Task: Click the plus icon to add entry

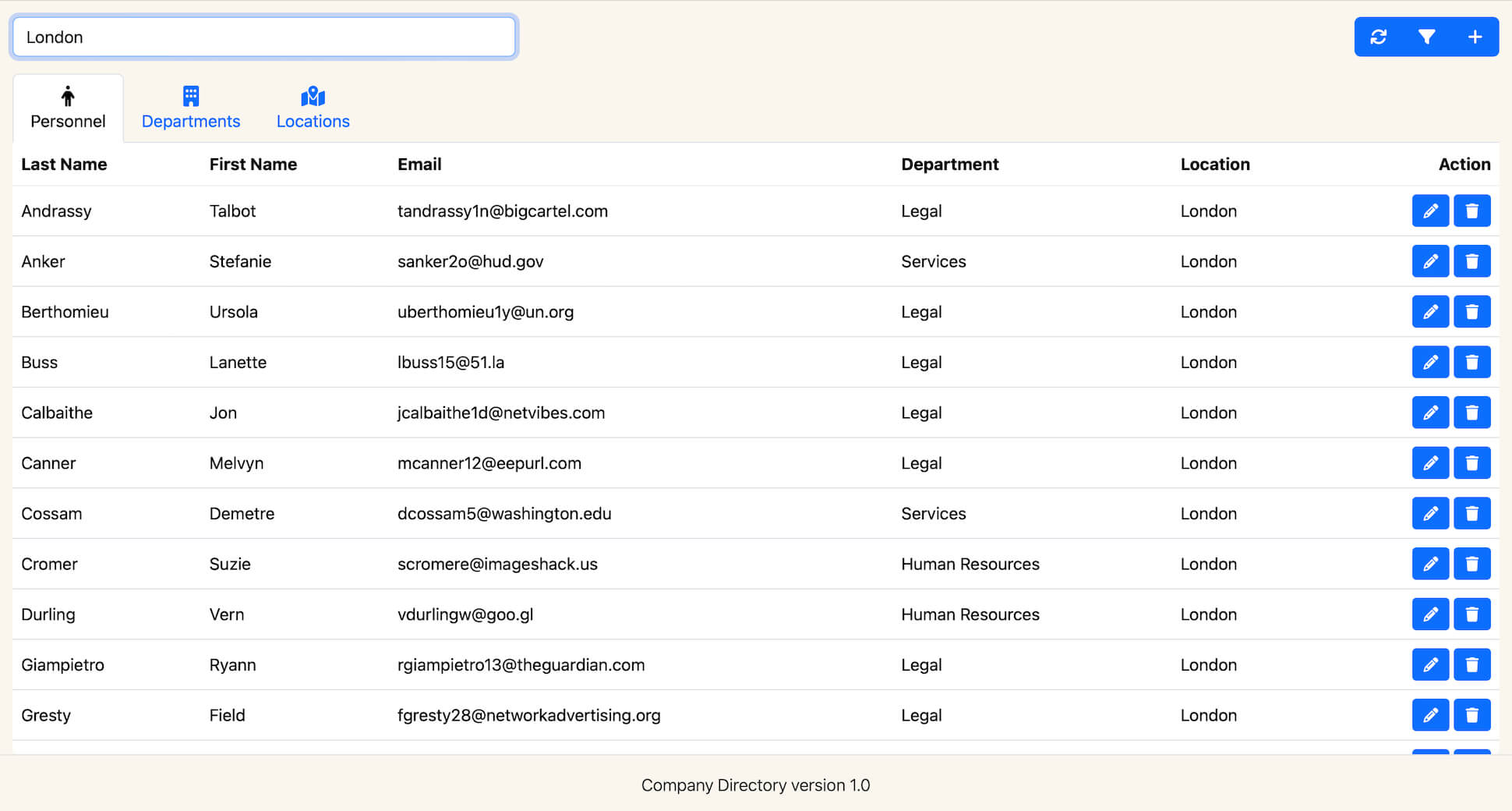Action: pos(1475,37)
